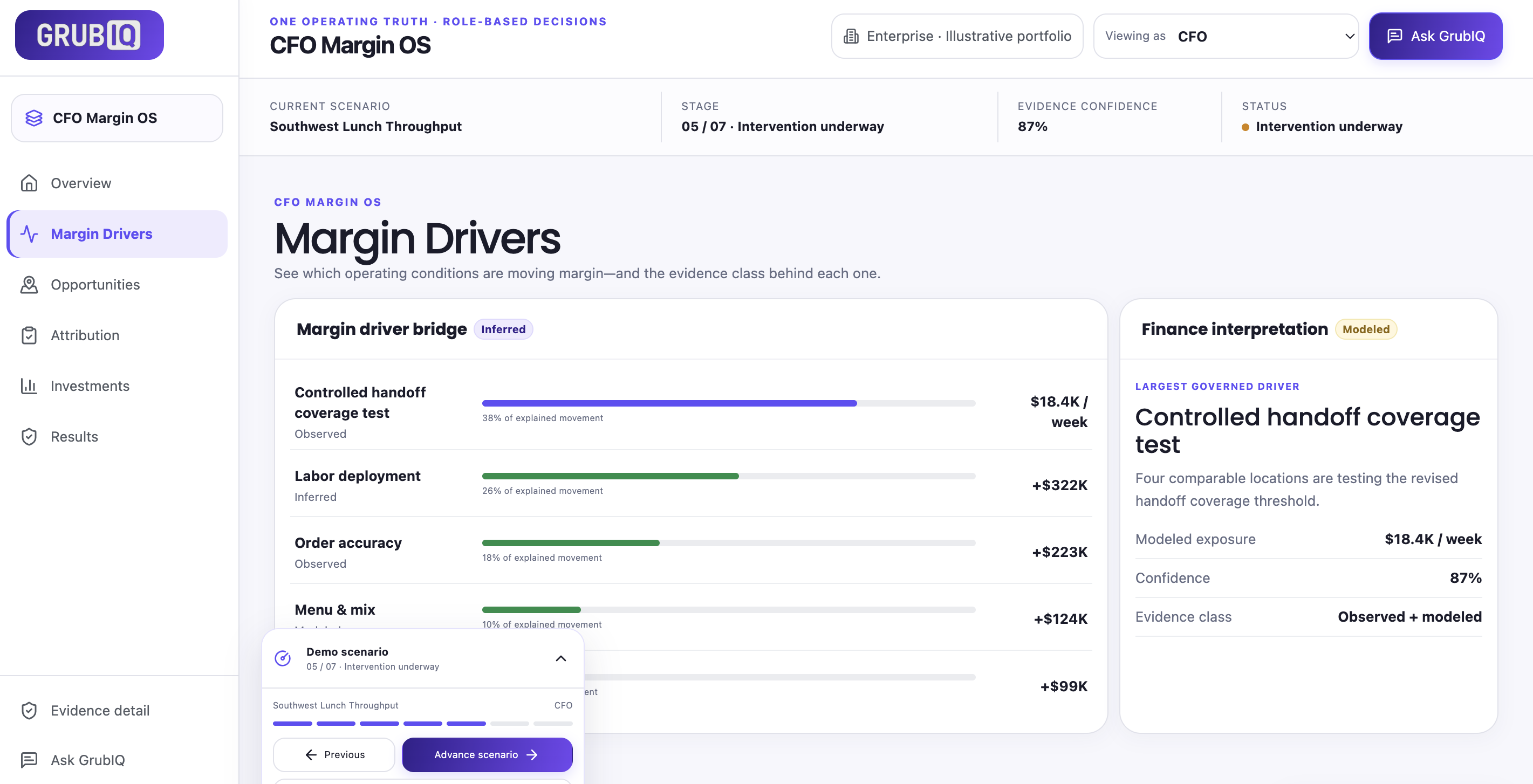Click the Southwest Lunch Throughput scenario name
The image size is (1533, 784).
point(365,126)
